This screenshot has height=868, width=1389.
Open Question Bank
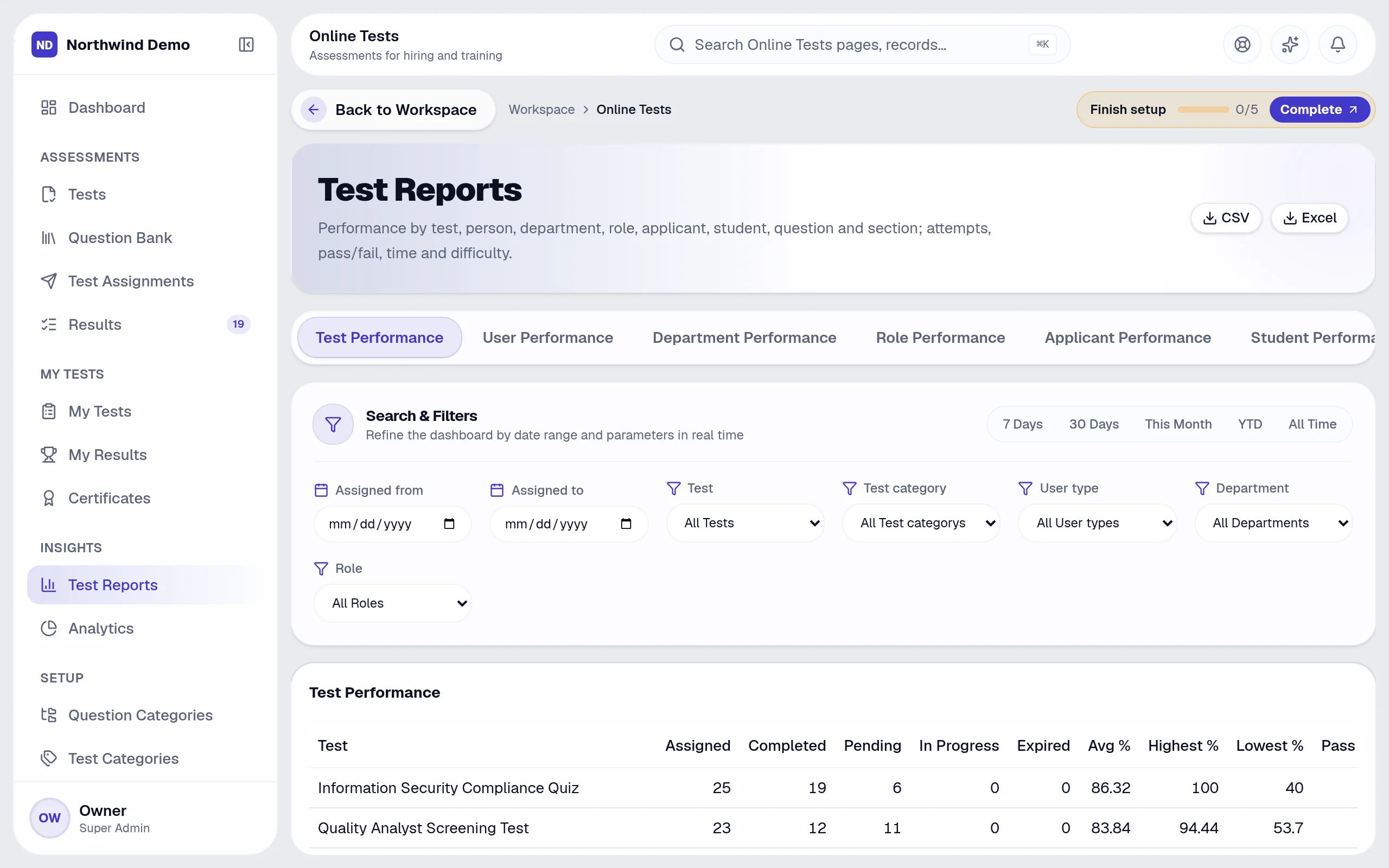point(145,238)
